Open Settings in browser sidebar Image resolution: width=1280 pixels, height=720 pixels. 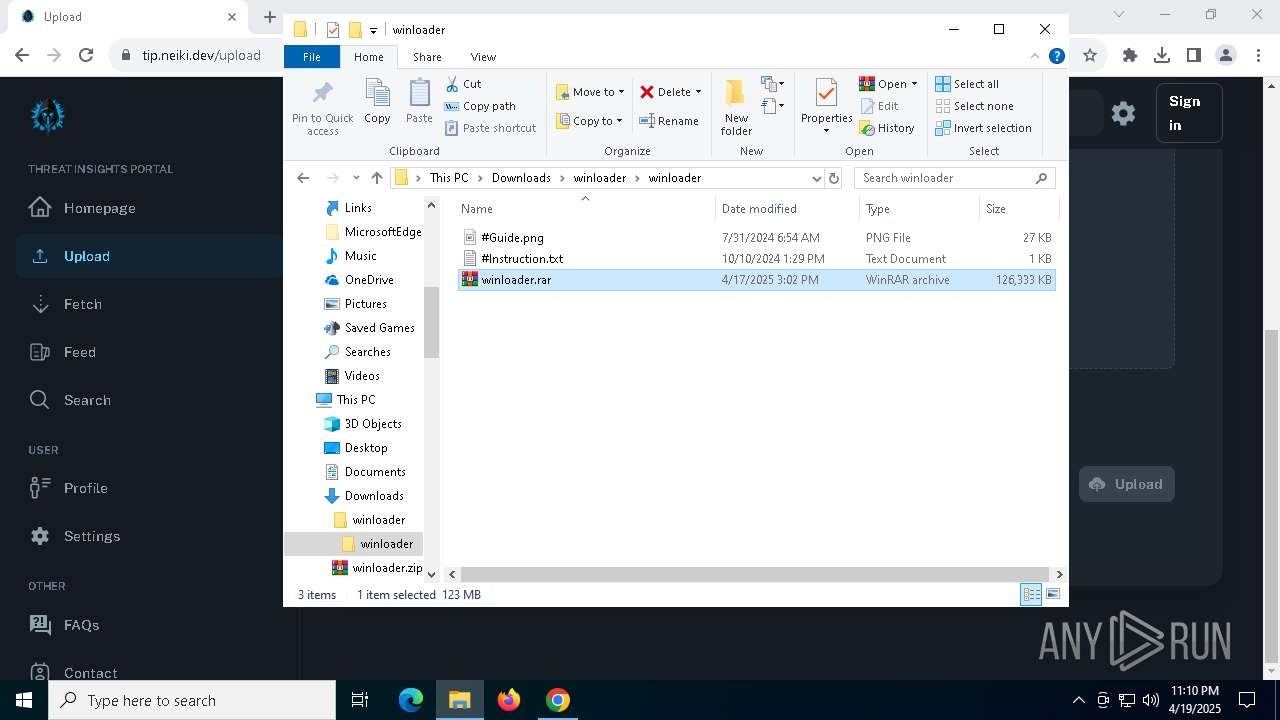coord(76,536)
